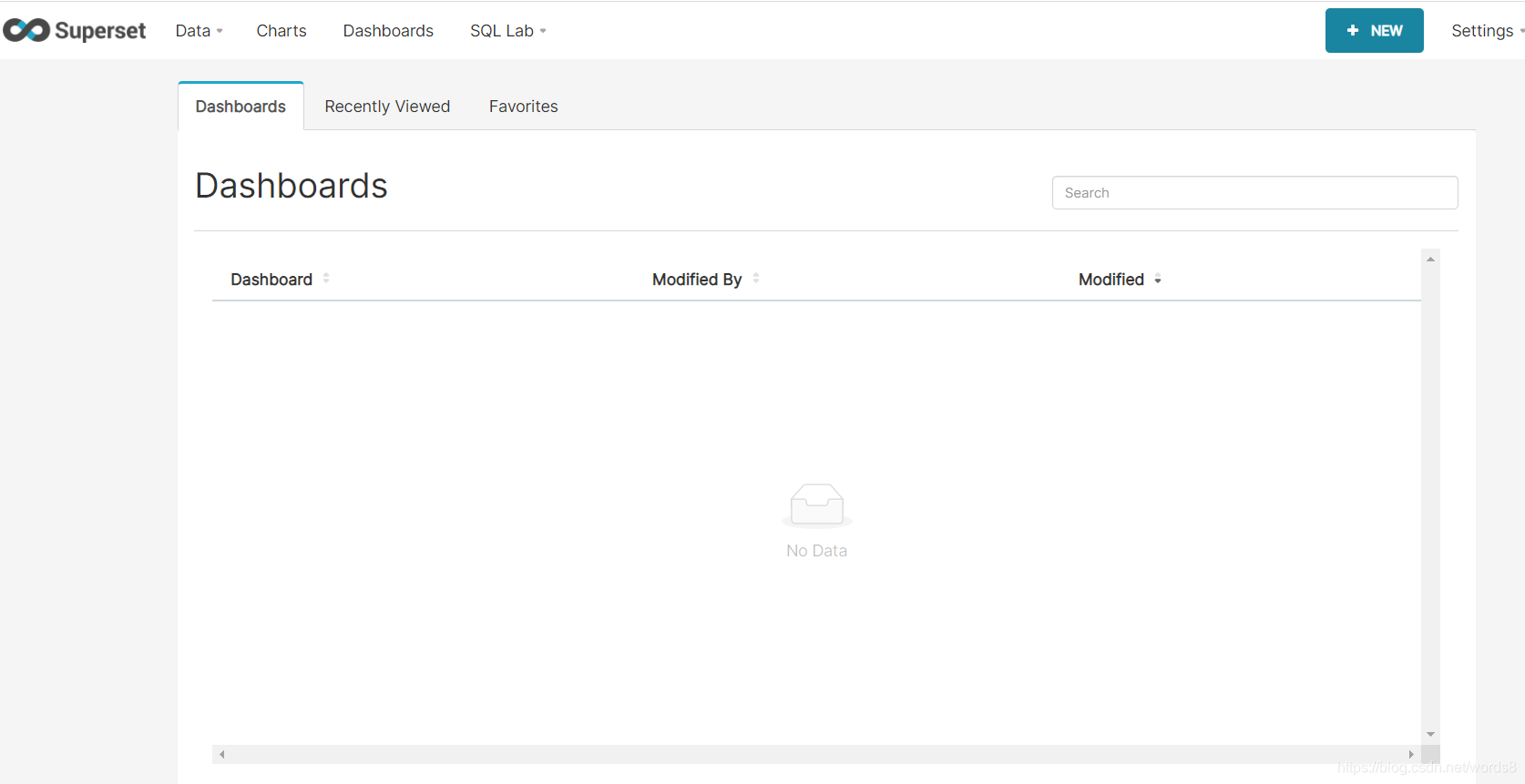The width and height of the screenshot is (1525, 784).
Task: Click the horizontal scrollbar right arrow
Action: pyautogui.click(x=1411, y=754)
